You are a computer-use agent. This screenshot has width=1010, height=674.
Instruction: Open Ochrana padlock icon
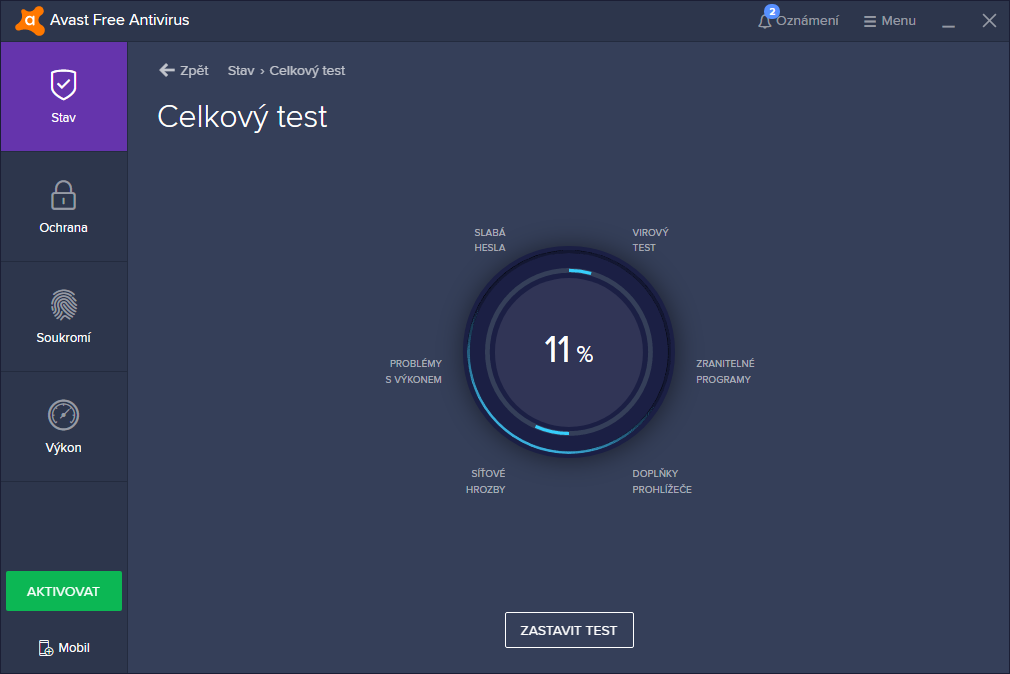[x=64, y=195]
